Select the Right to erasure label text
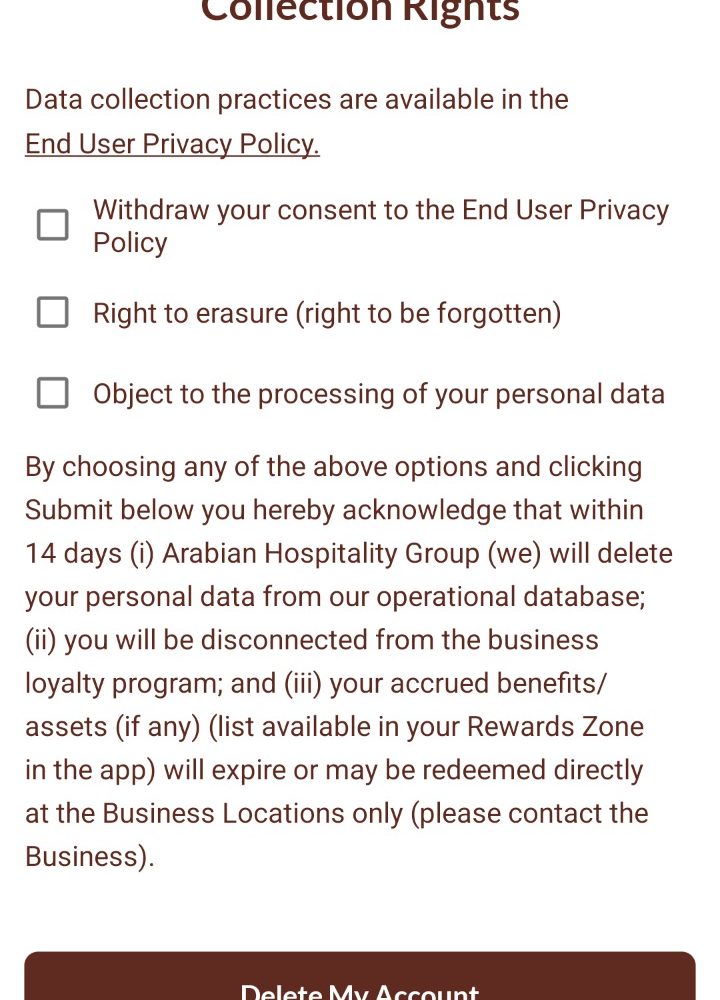Screen dimensions: 720x1000 (x=327, y=314)
